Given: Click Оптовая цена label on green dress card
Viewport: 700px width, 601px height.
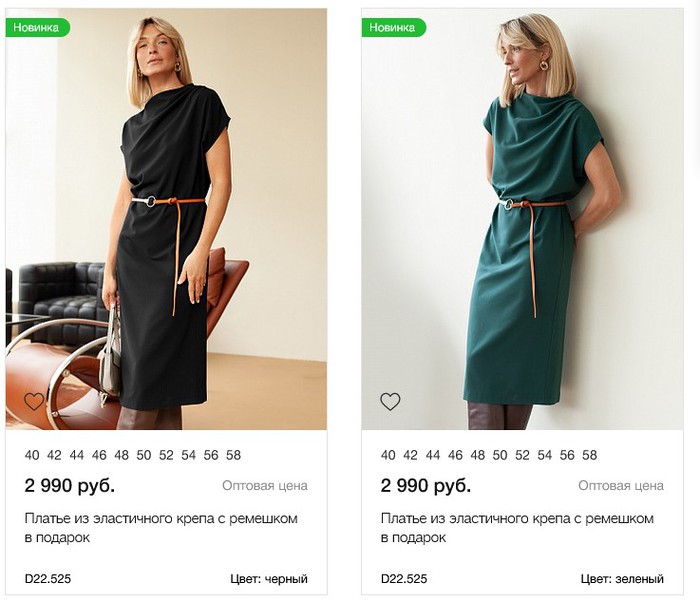Looking at the screenshot, I should pos(621,486).
